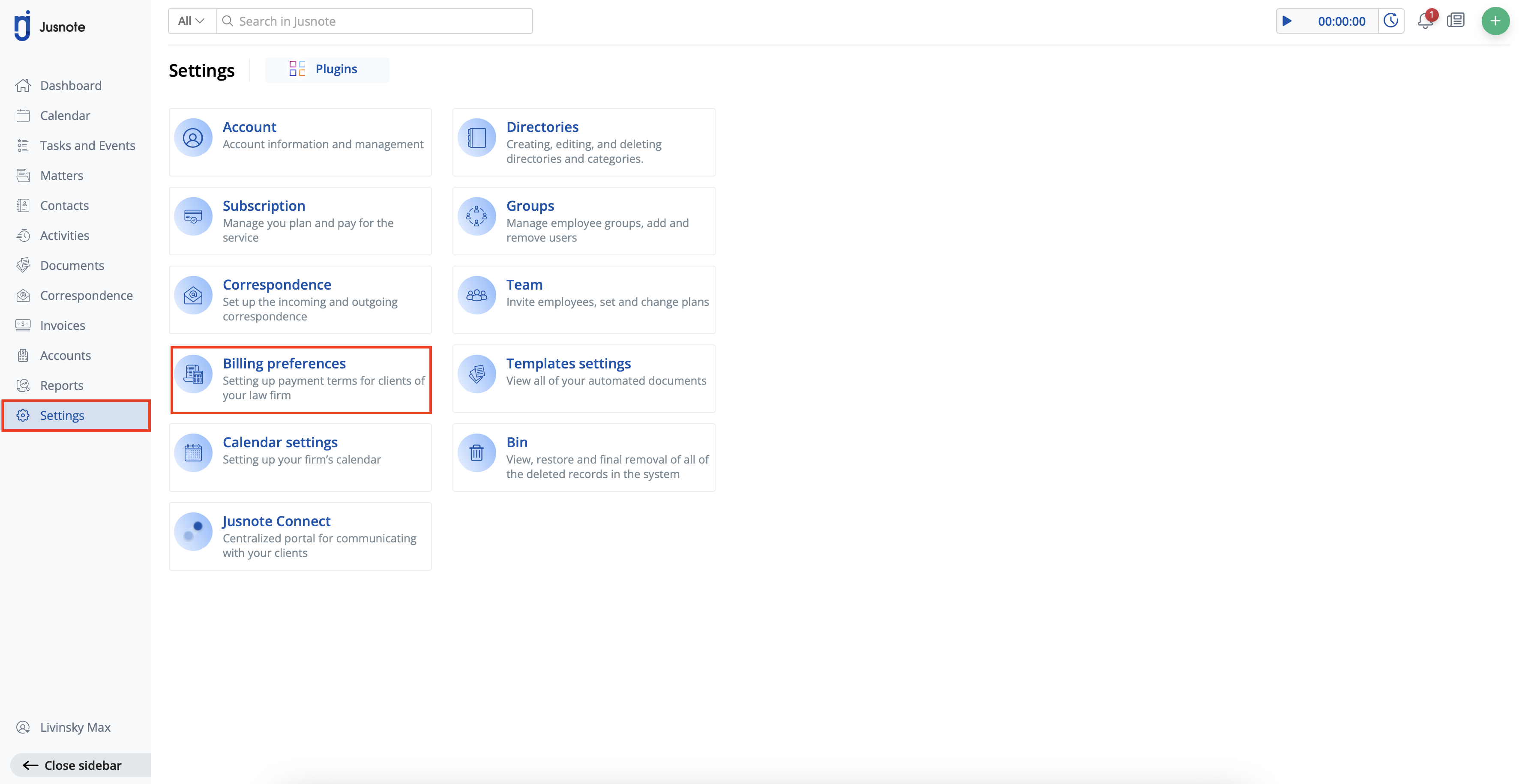Click the Bin trash icon
The width and height of the screenshot is (1528, 784).
(x=476, y=453)
